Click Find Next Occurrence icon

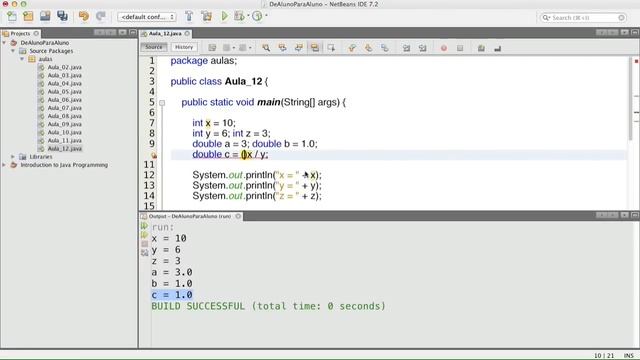click(299, 48)
